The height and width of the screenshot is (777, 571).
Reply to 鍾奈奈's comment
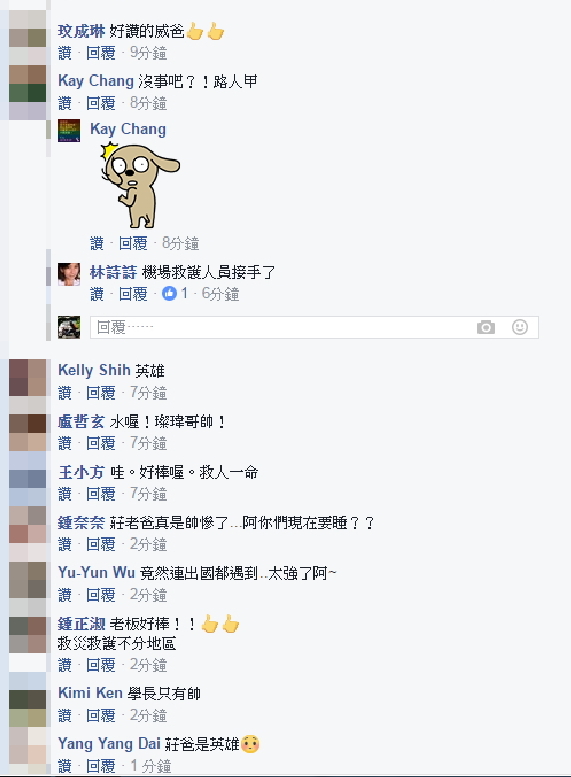coord(101,544)
